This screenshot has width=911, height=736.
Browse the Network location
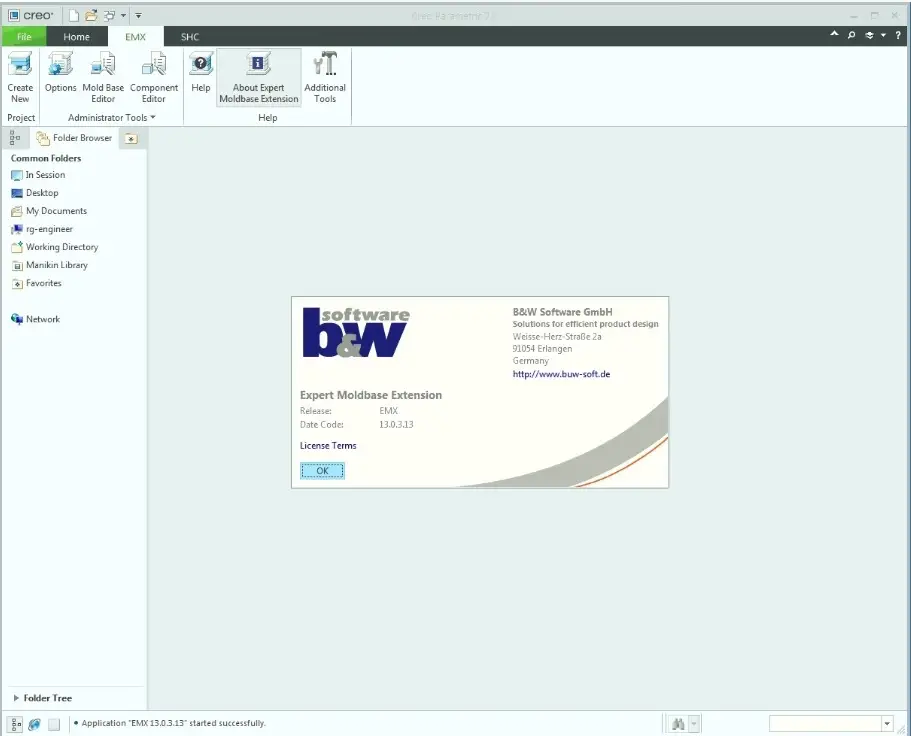[x=35, y=319]
